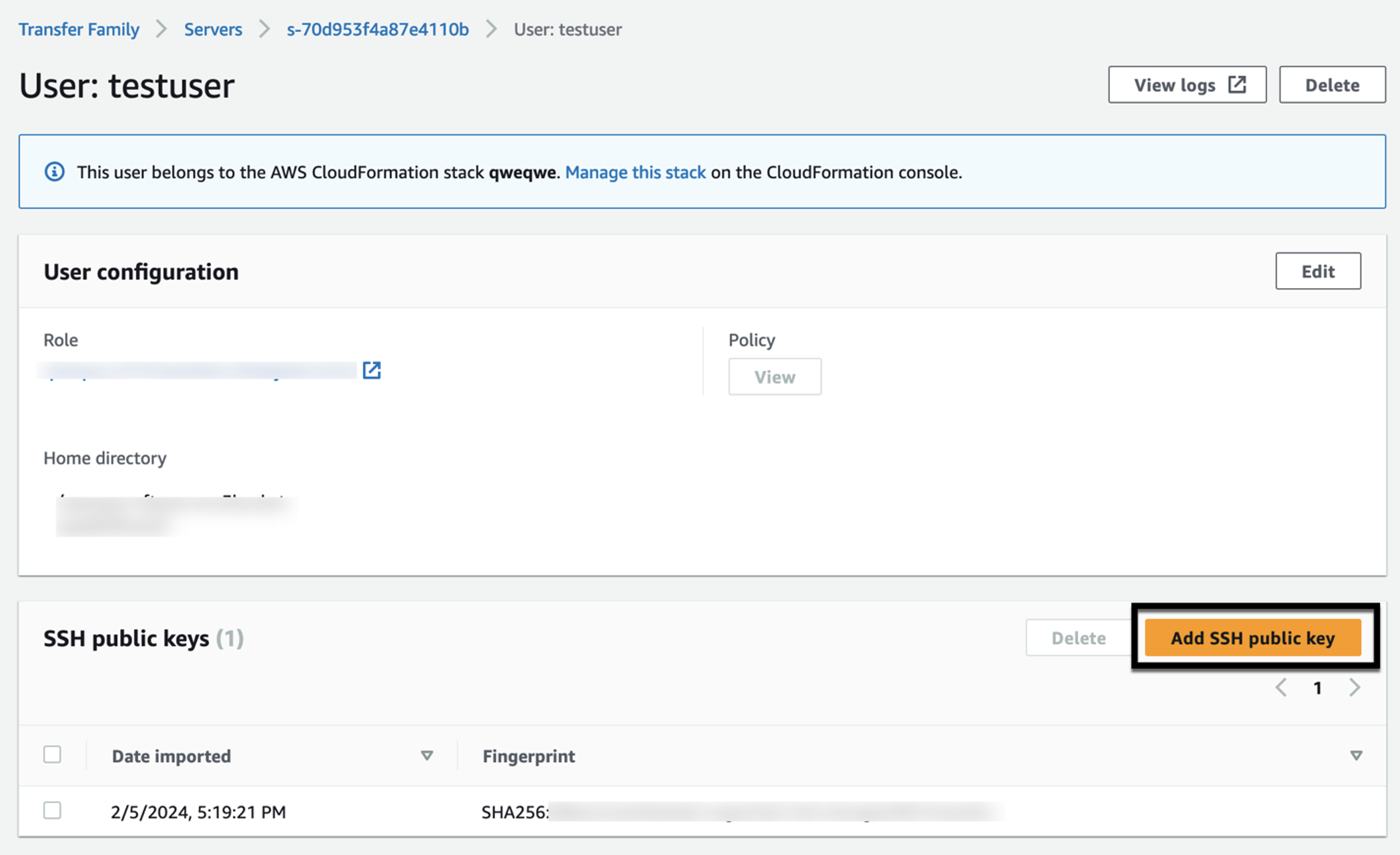Click page number 1 in the pagination control
Image resolution: width=1400 pixels, height=855 pixels.
click(1317, 688)
